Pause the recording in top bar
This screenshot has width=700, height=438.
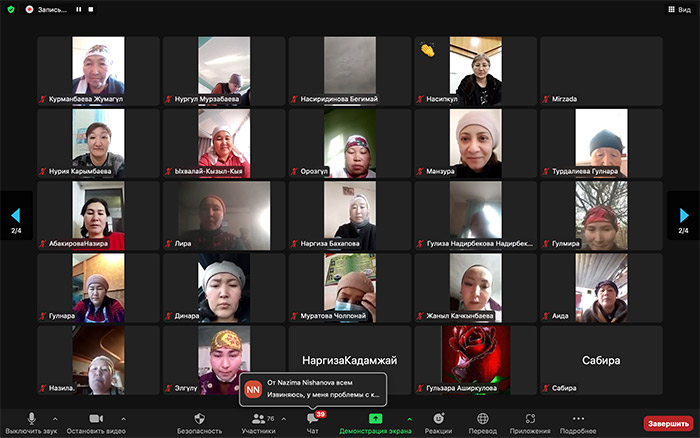coord(78,9)
